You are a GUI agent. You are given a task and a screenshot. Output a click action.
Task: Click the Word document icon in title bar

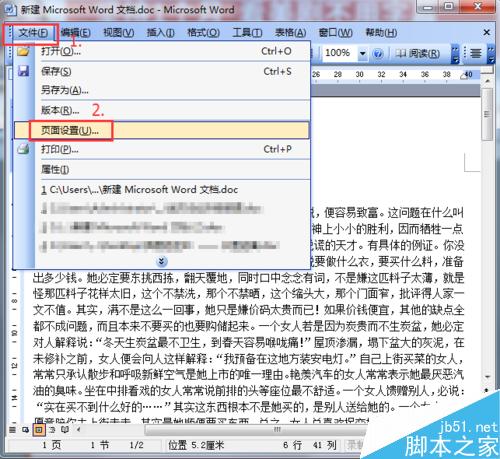click(11, 10)
